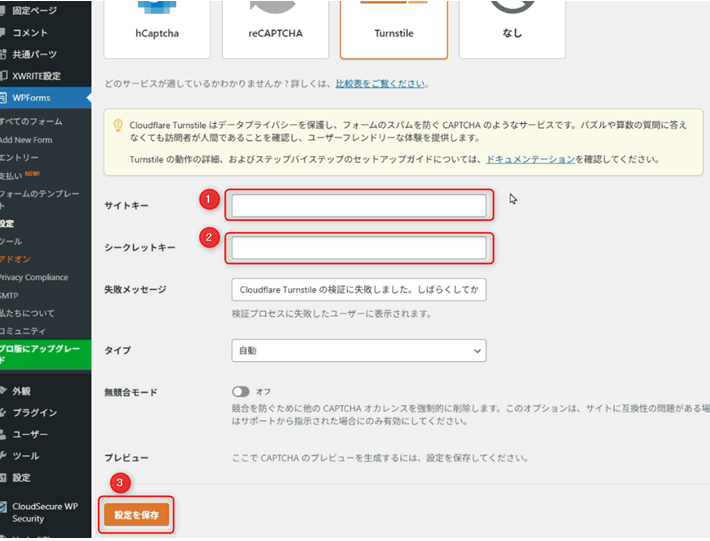Open コミュニティ submenu item
The width and height of the screenshot is (710, 541).
(x=23, y=331)
